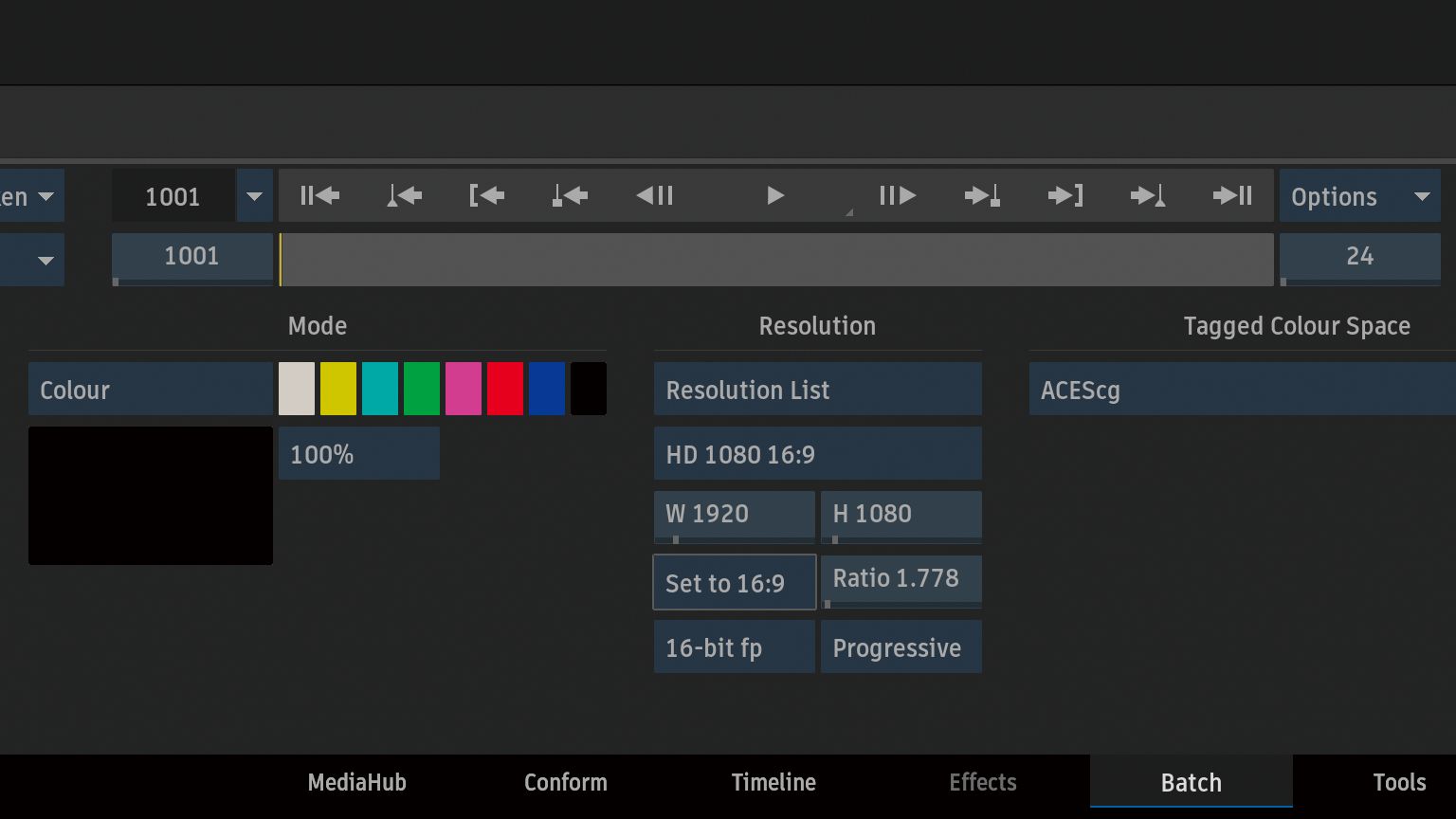Image resolution: width=1456 pixels, height=819 pixels.
Task: Open the unlabeled dropdown left of the start frame field
Action: [32, 260]
